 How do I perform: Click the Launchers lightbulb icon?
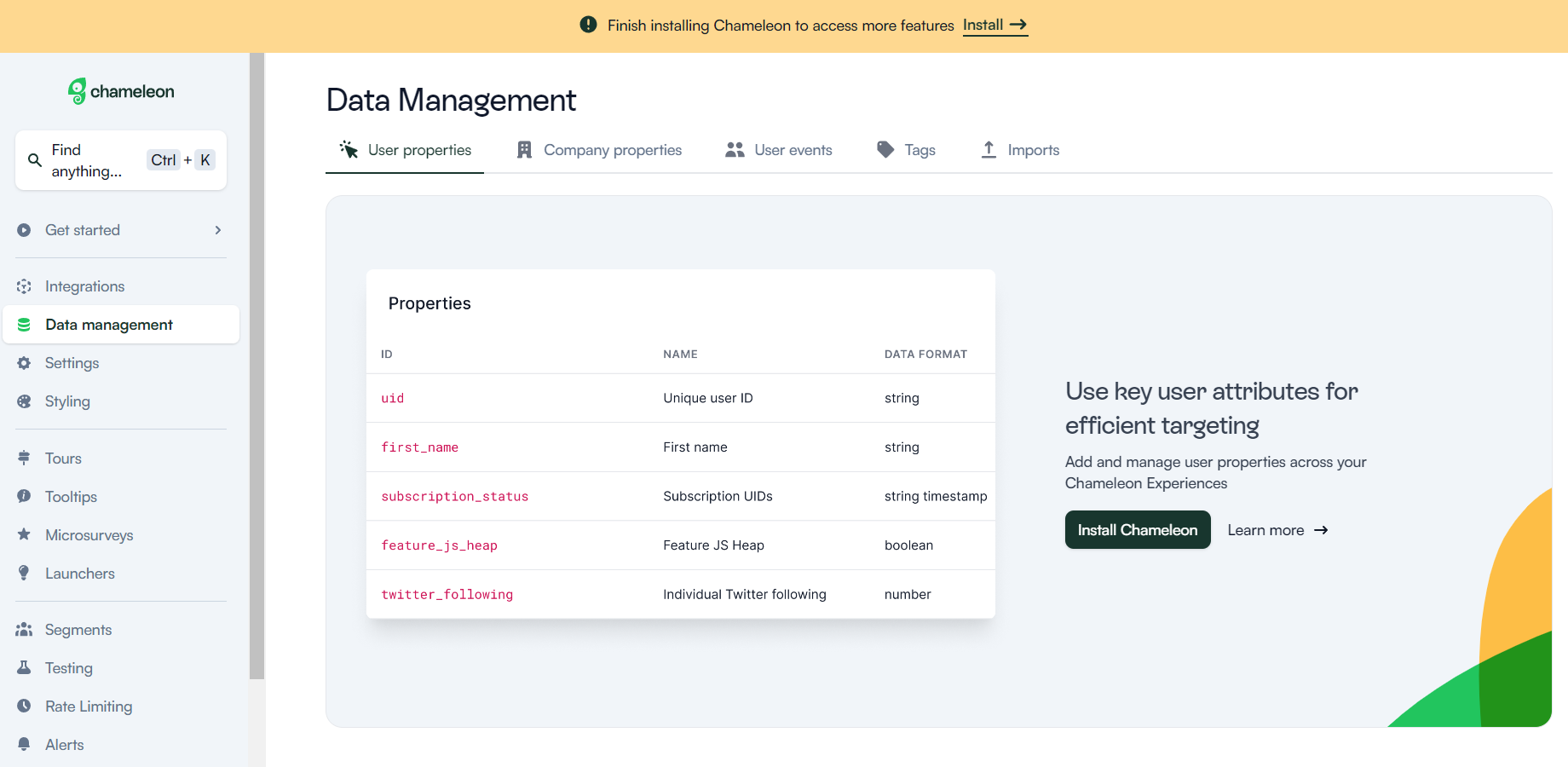click(24, 574)
